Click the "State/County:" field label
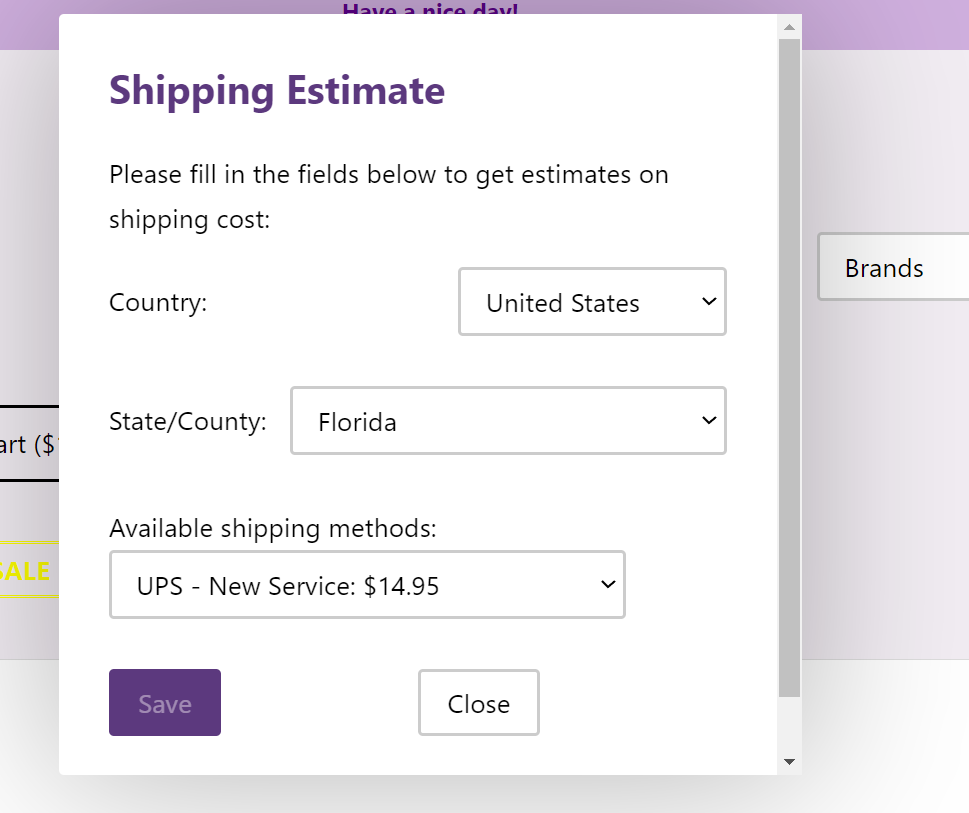Image resolution: width=969 pixels, height=813 pixels. point(188,421)
